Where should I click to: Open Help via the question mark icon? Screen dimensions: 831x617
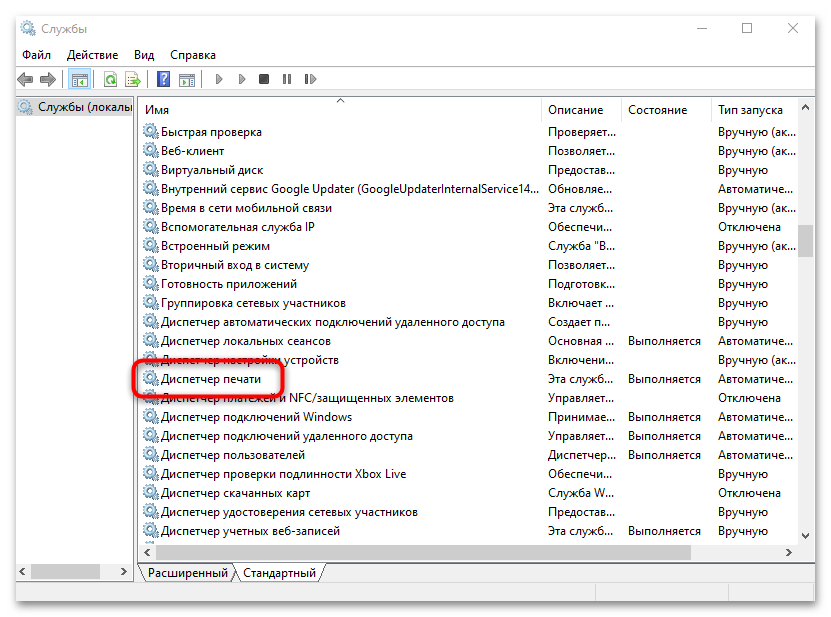point(163,79)
